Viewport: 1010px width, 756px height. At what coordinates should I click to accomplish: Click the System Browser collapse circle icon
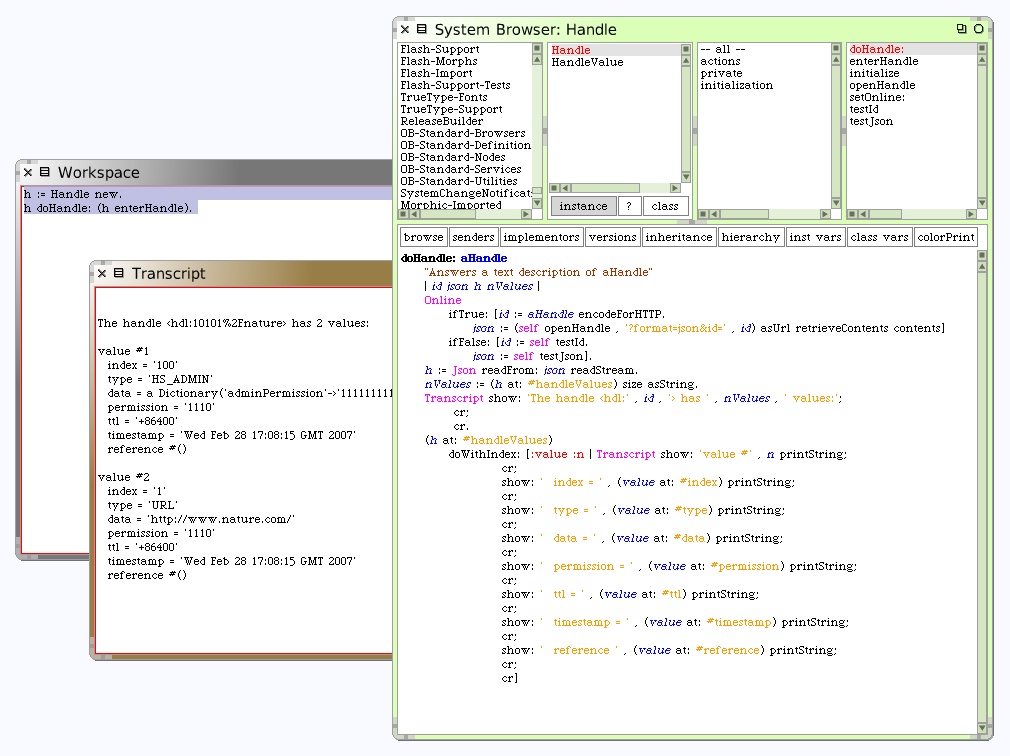(978, 30)
